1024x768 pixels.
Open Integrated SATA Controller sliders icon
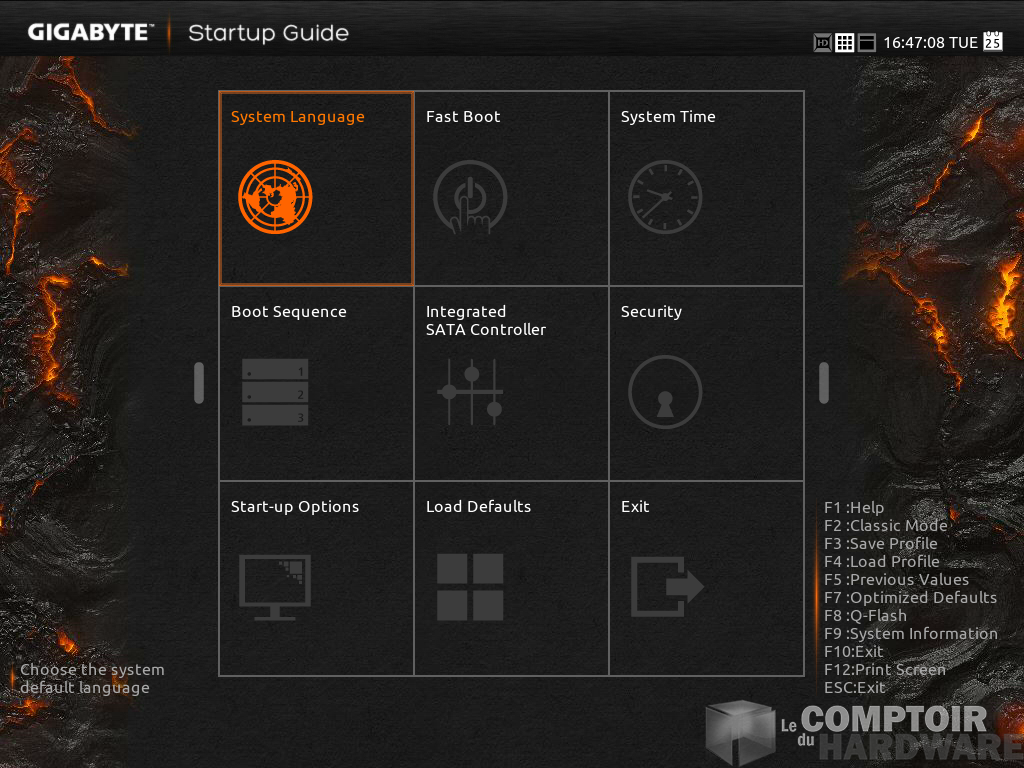(470, 392)
